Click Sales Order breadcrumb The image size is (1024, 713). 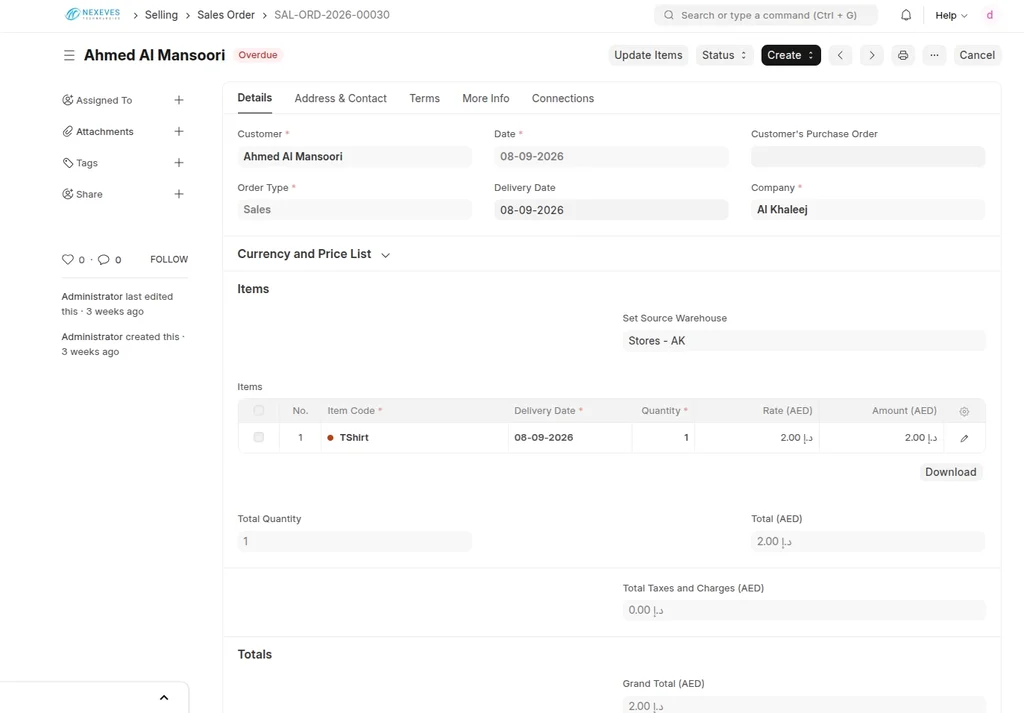[x=226, y=14]
